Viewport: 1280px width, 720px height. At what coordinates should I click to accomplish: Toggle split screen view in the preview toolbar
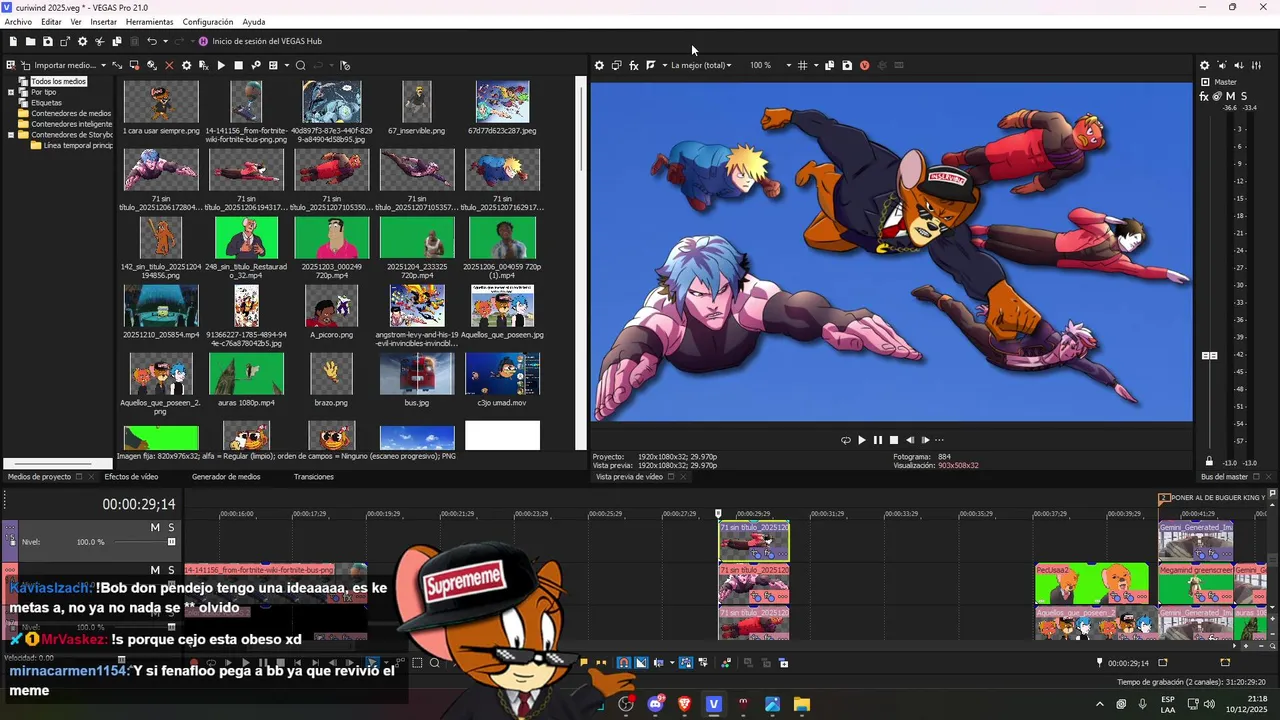point(650,65)
